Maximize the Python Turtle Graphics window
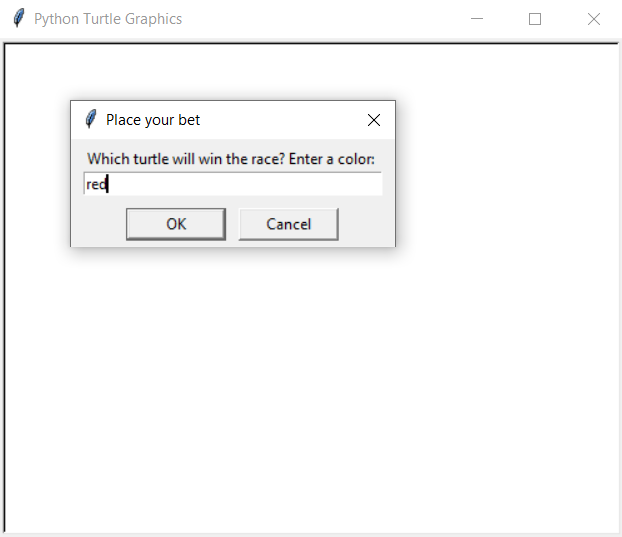This screenshot has width=622, height=537. (x=535, y=19)
